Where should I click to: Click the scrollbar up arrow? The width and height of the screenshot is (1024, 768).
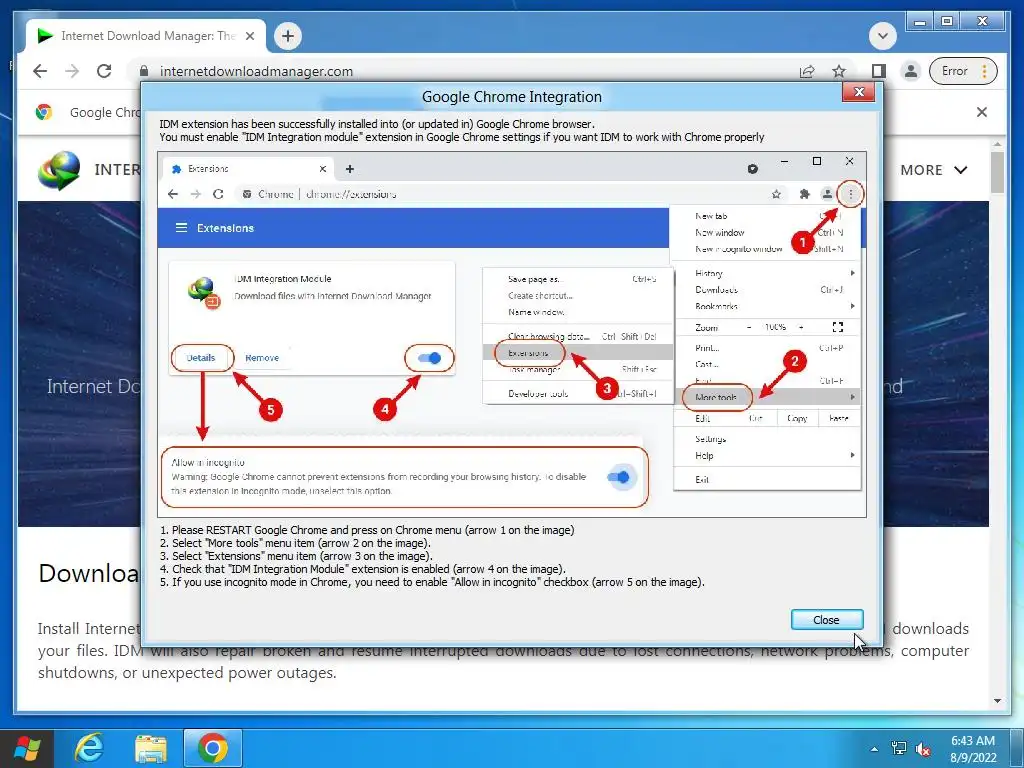997,144
